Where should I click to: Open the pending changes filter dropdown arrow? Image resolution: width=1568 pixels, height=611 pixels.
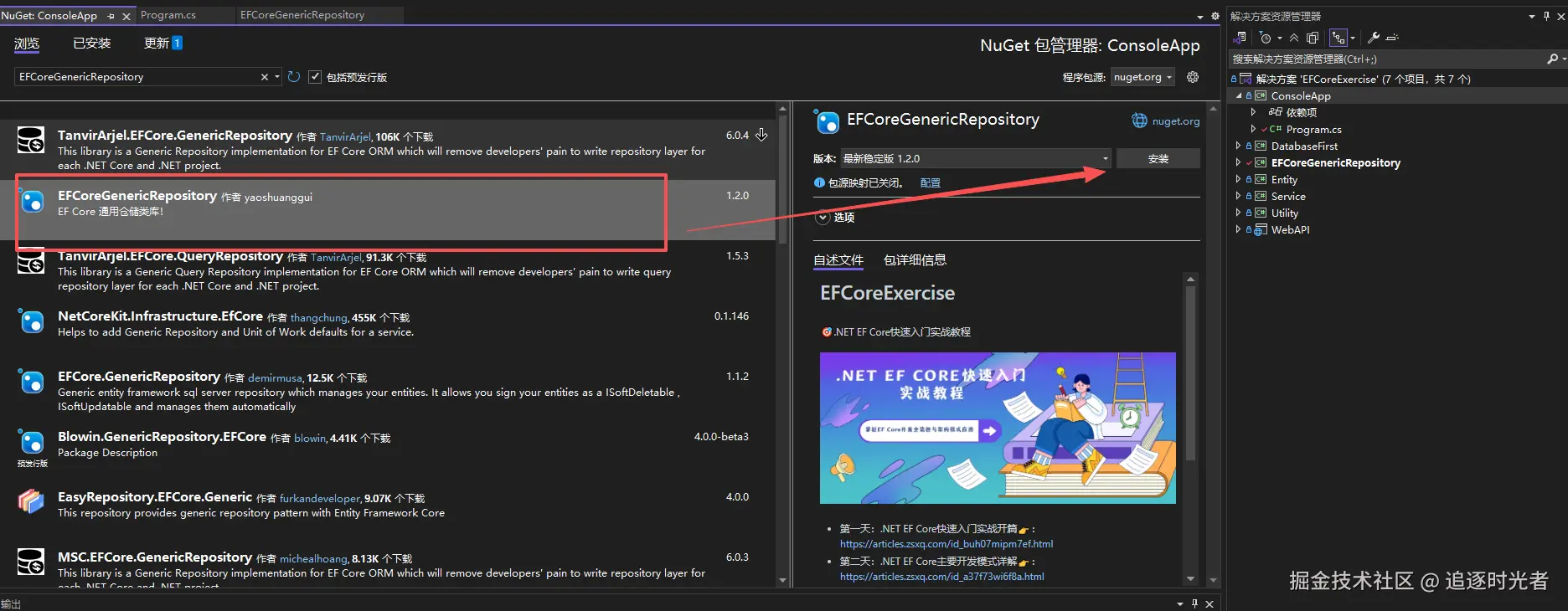point(1279,38)
